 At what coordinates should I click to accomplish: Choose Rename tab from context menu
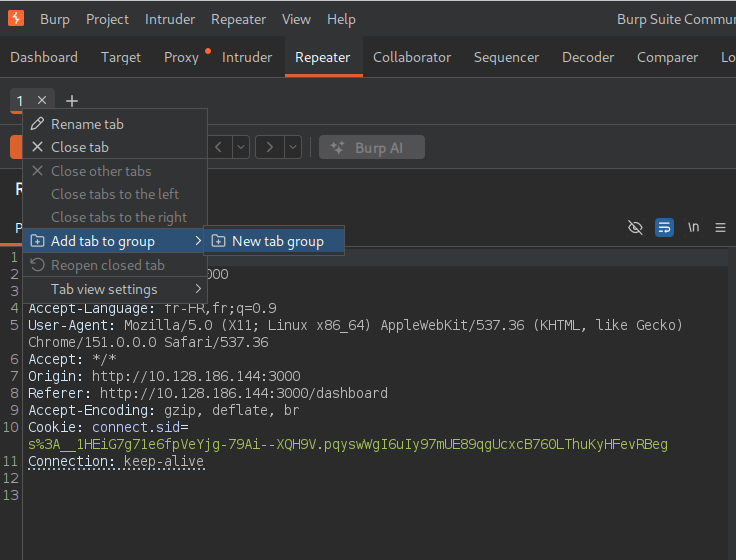click(115, 124)
